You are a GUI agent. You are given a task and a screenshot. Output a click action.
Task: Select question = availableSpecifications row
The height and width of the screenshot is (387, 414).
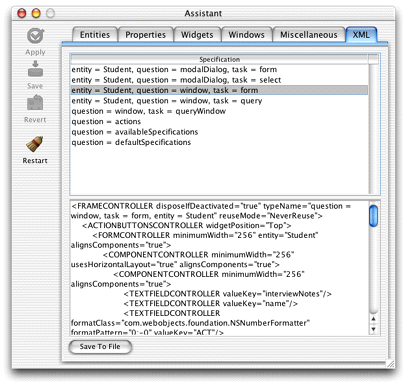tap(219, 132)
